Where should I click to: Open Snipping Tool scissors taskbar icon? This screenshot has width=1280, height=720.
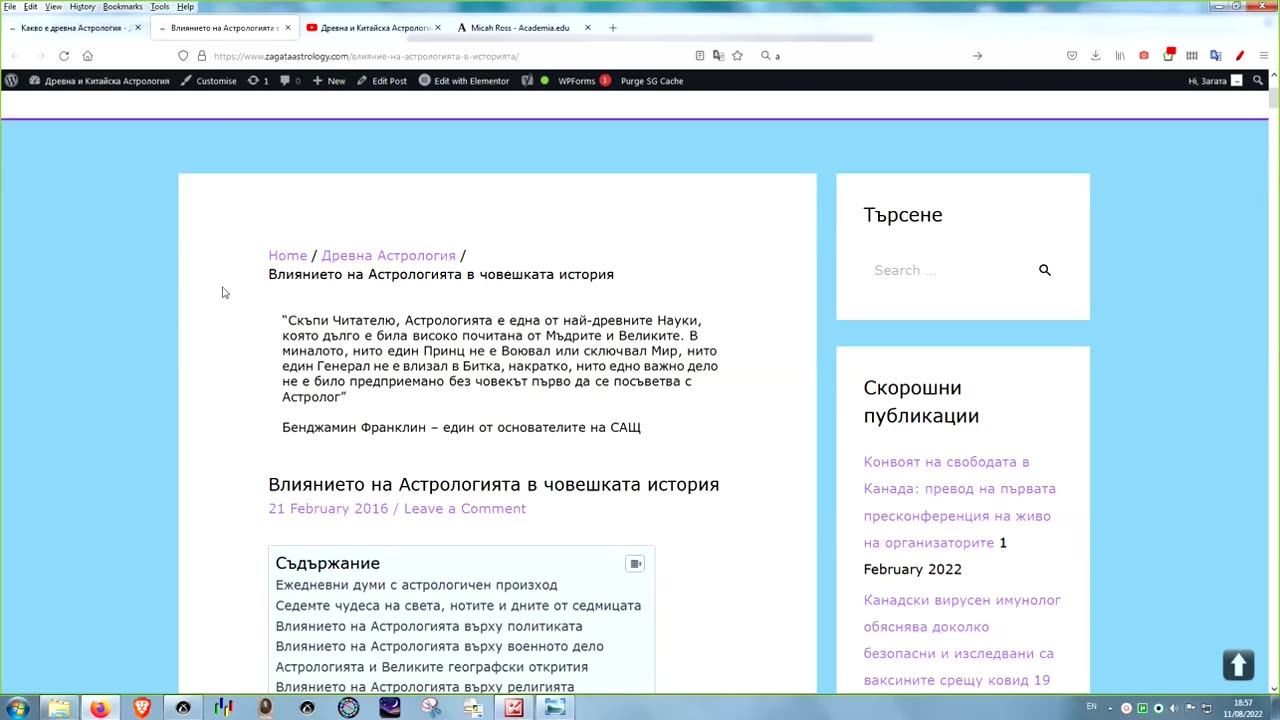click(x=431, y=708)
